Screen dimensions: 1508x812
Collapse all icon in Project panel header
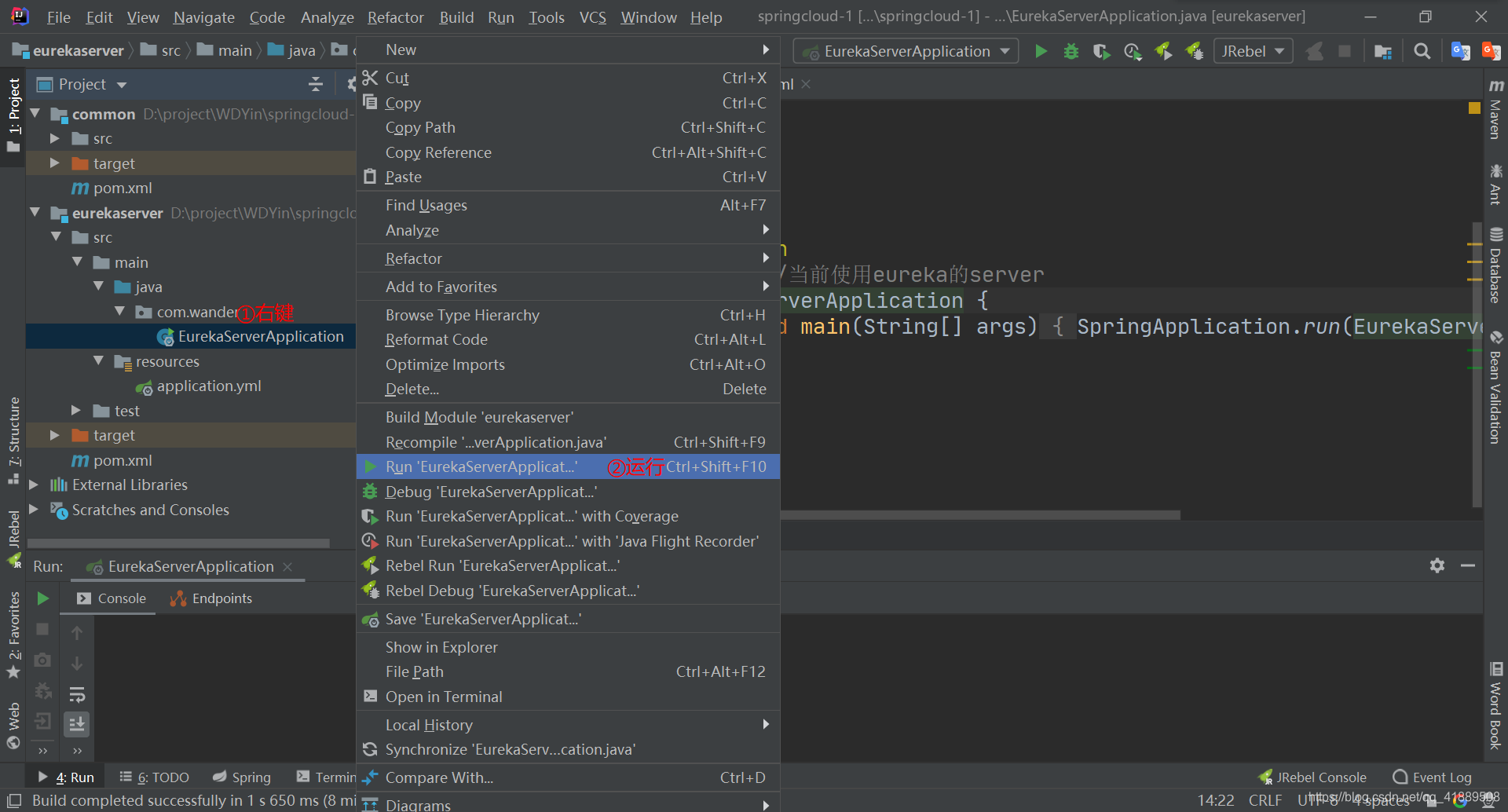click(x=316, y=84)
